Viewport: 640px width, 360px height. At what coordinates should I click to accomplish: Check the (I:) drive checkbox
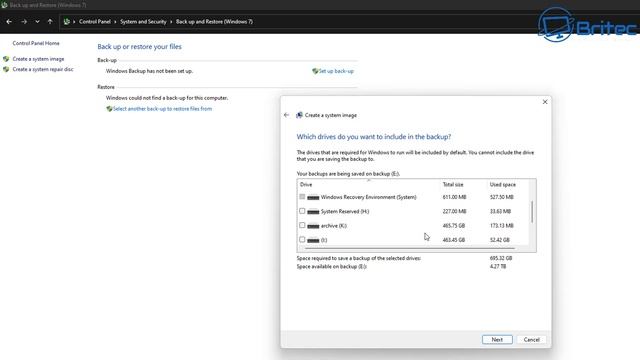pos(302,240)
